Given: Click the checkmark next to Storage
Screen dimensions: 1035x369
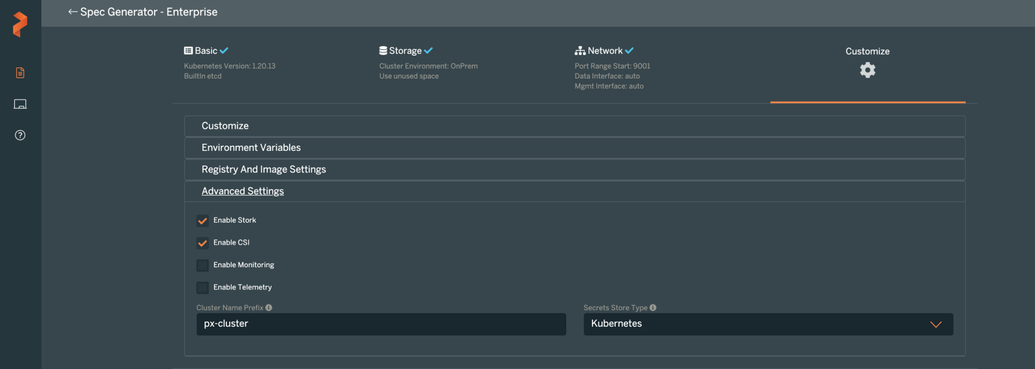Looking at the screenshot, I should pyautogui.click(x=428, y=51).
